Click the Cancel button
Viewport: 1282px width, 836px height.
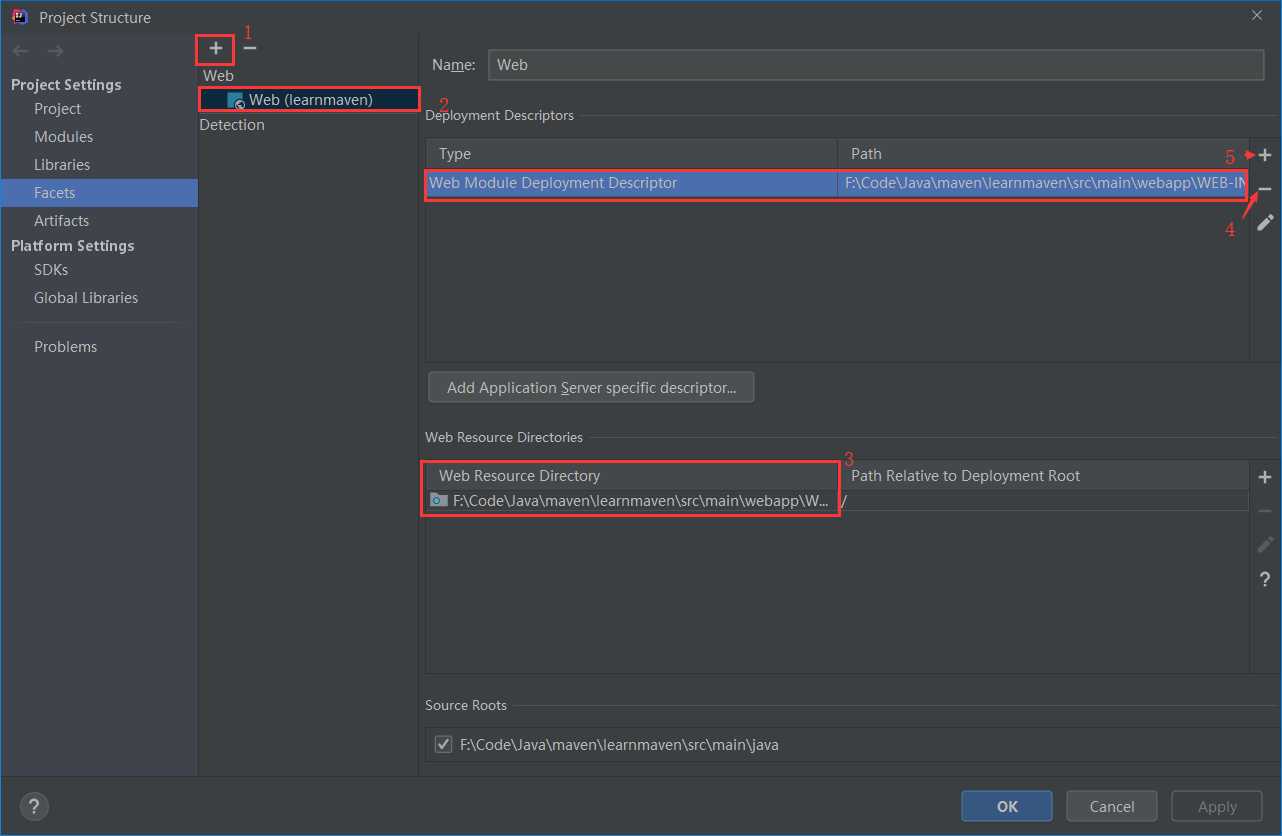point(1112,806)
